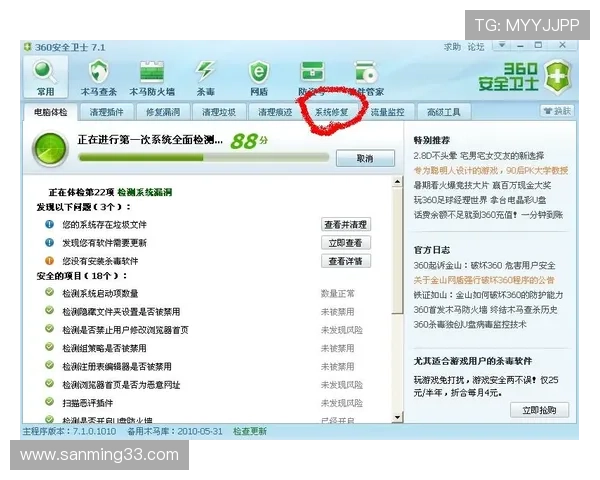Open 木马查杀 trojan scan tool
Image resolution: width=600 pixels, height=480 pixels.
coord(99,72)
